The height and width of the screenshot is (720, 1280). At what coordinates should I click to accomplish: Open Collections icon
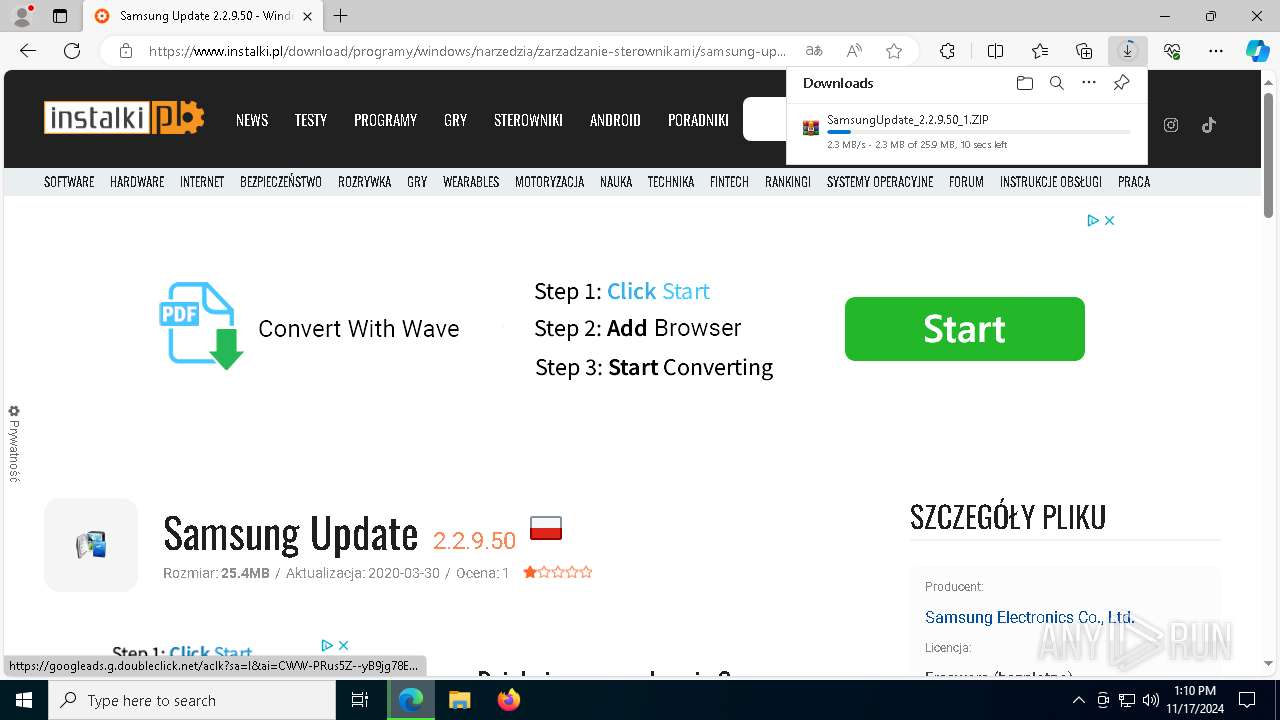1084,51
